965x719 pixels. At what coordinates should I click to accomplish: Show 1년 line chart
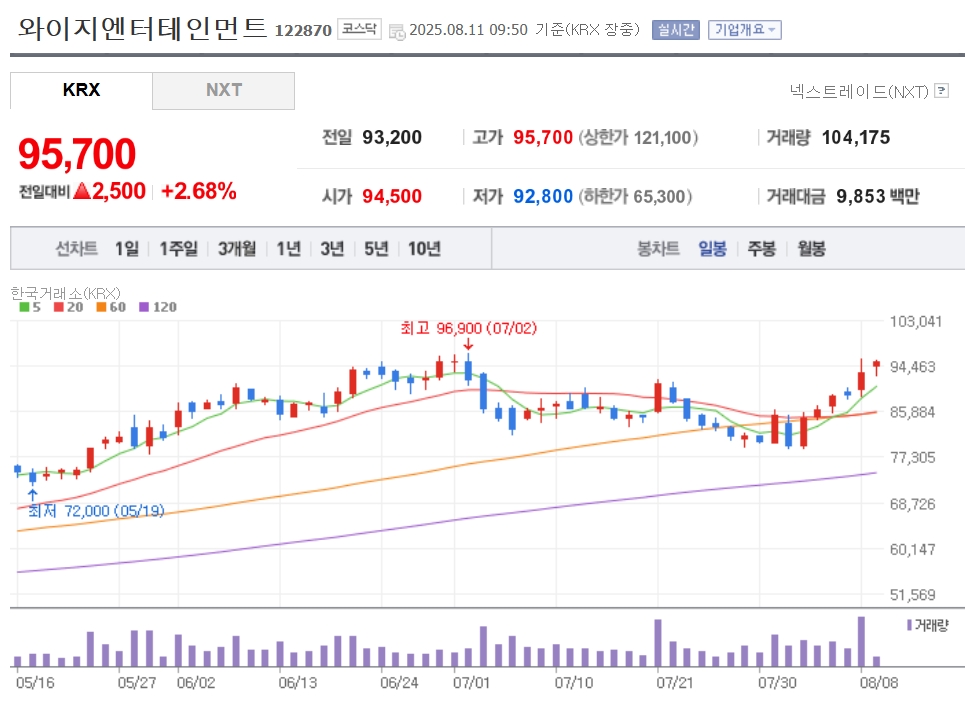(289, 249)
